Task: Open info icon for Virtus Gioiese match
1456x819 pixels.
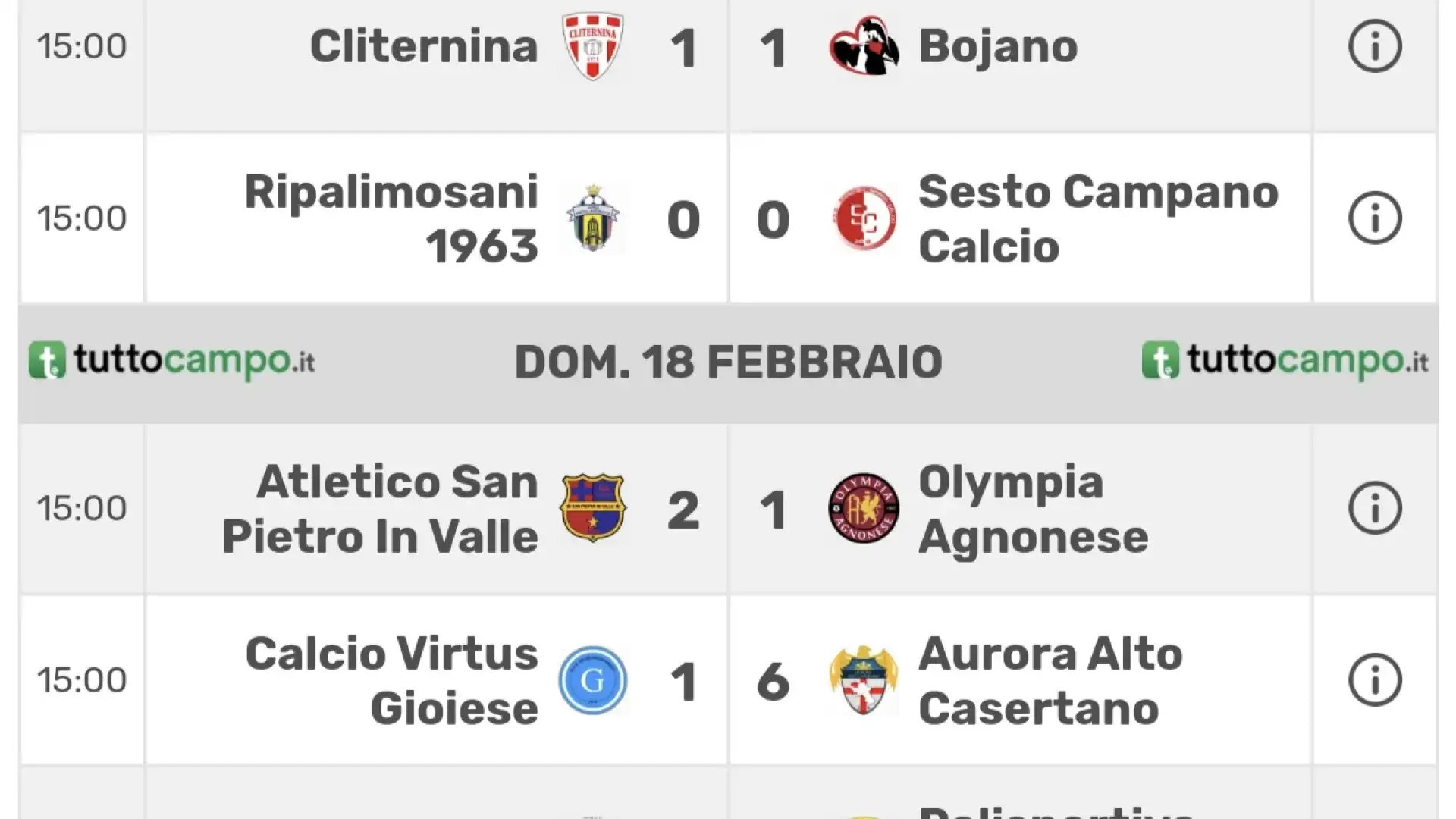Action: [1375, 680]
